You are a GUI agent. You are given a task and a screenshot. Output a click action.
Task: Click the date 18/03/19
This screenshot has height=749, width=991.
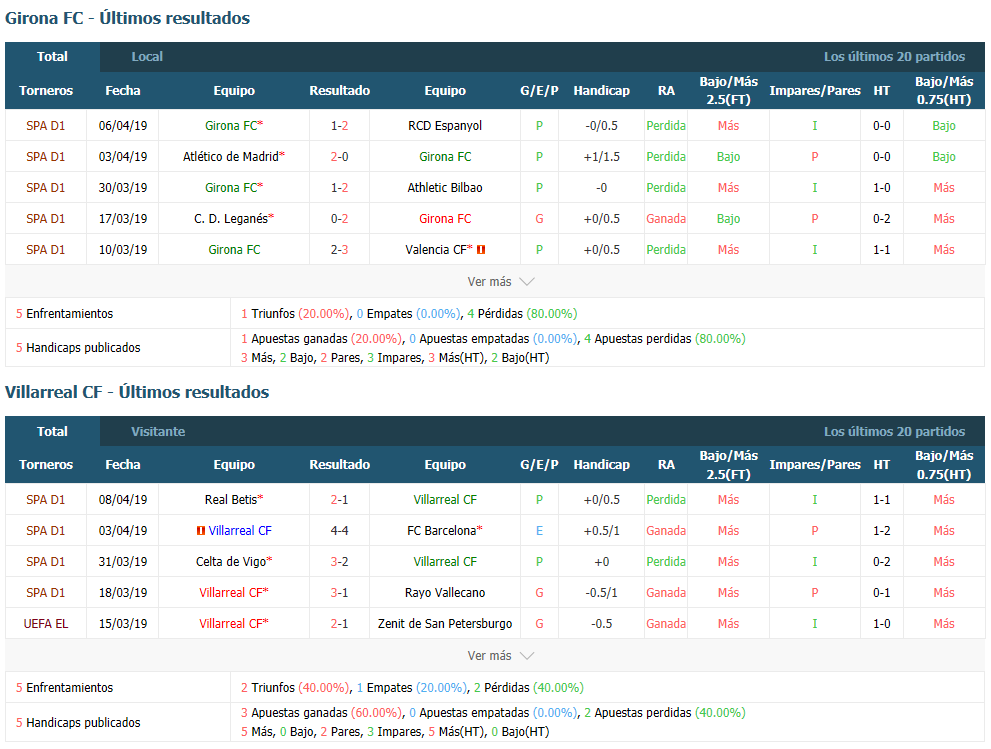[123, 592]
